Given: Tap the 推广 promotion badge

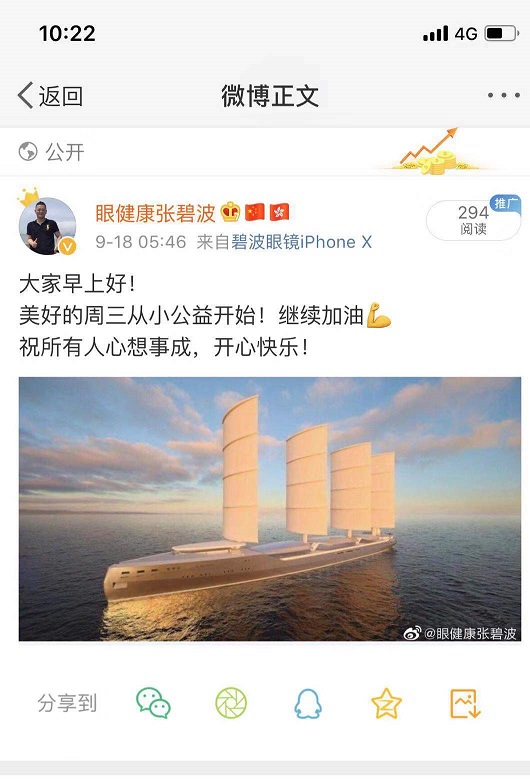Looking at the screenshot, I should click(505, 203).
